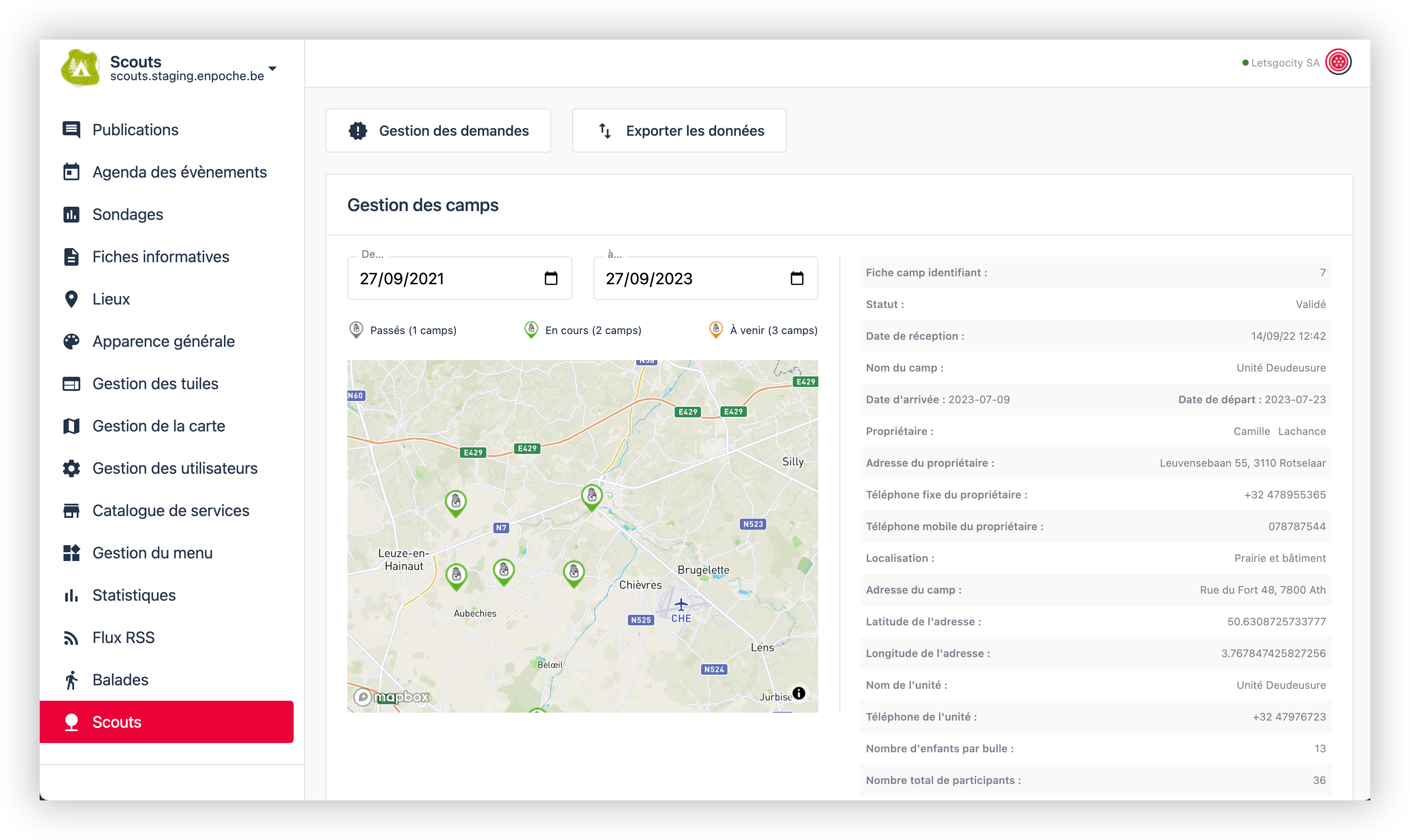Click Leuvensebaan 55, 3110 Rotselaar address

point(1242,462)
